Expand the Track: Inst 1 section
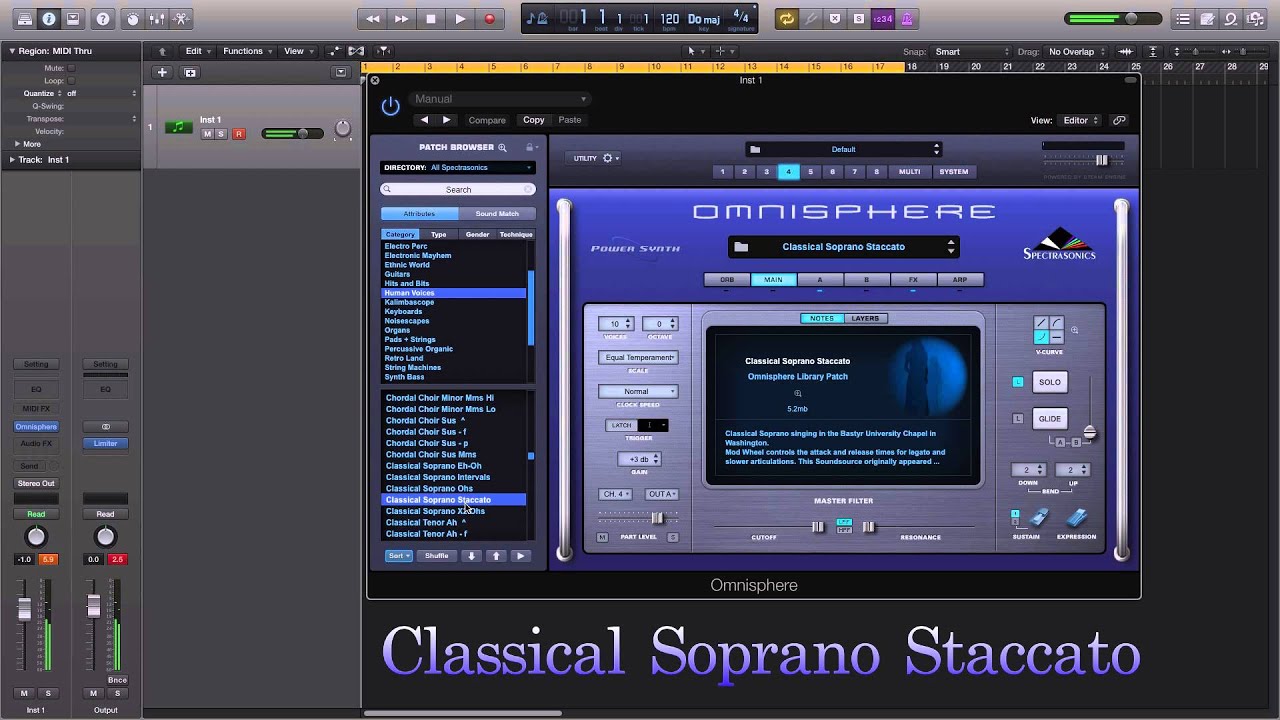The height and width of the screenshot is (720, 1280). (12, 160)
